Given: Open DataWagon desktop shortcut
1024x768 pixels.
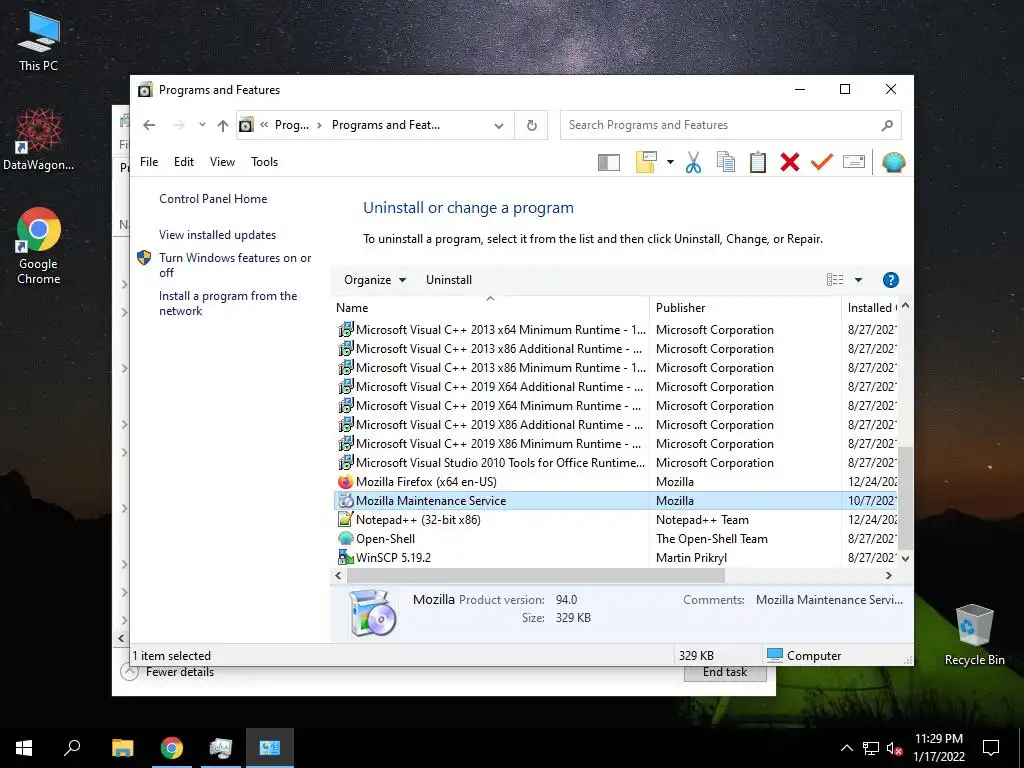Looking at the screenshot, I should [x=39, y=140].
